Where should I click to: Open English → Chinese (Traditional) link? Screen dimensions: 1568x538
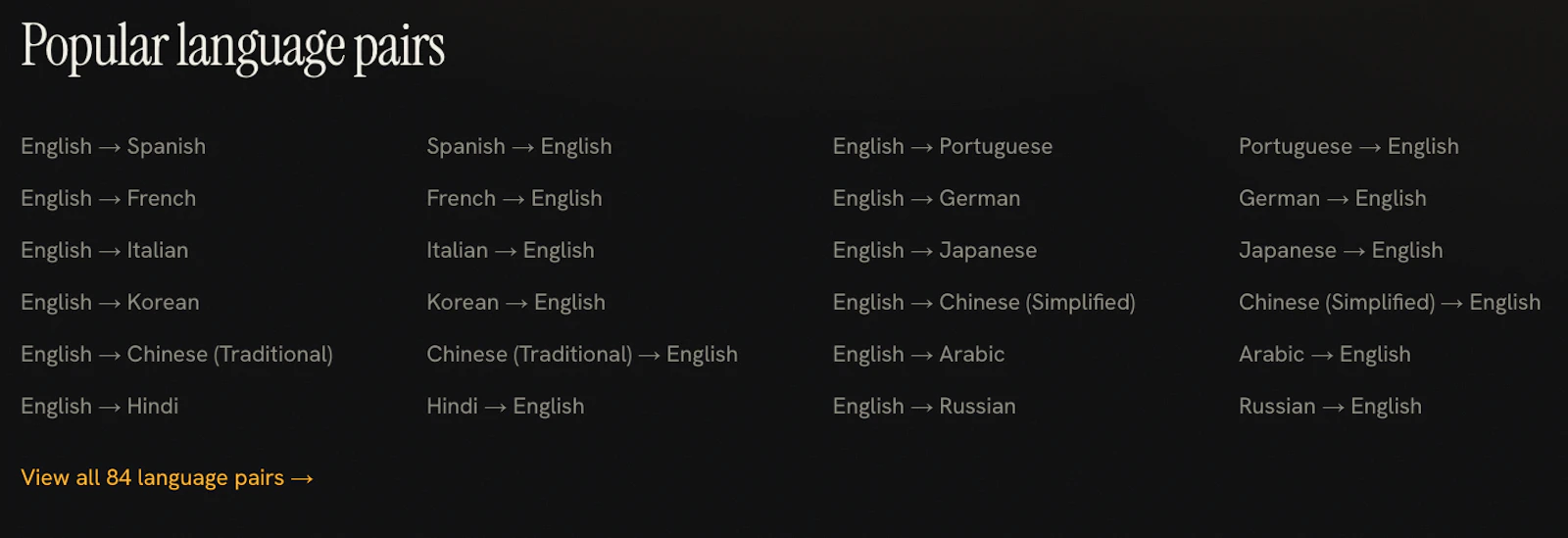[x=177, y=354]
